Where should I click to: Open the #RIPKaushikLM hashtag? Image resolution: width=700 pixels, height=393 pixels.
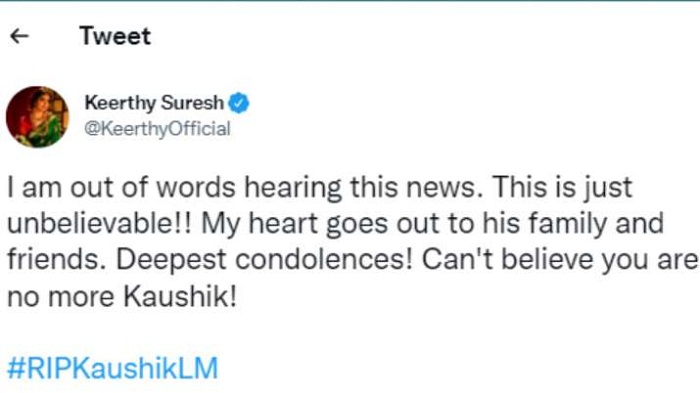(112, 368)
